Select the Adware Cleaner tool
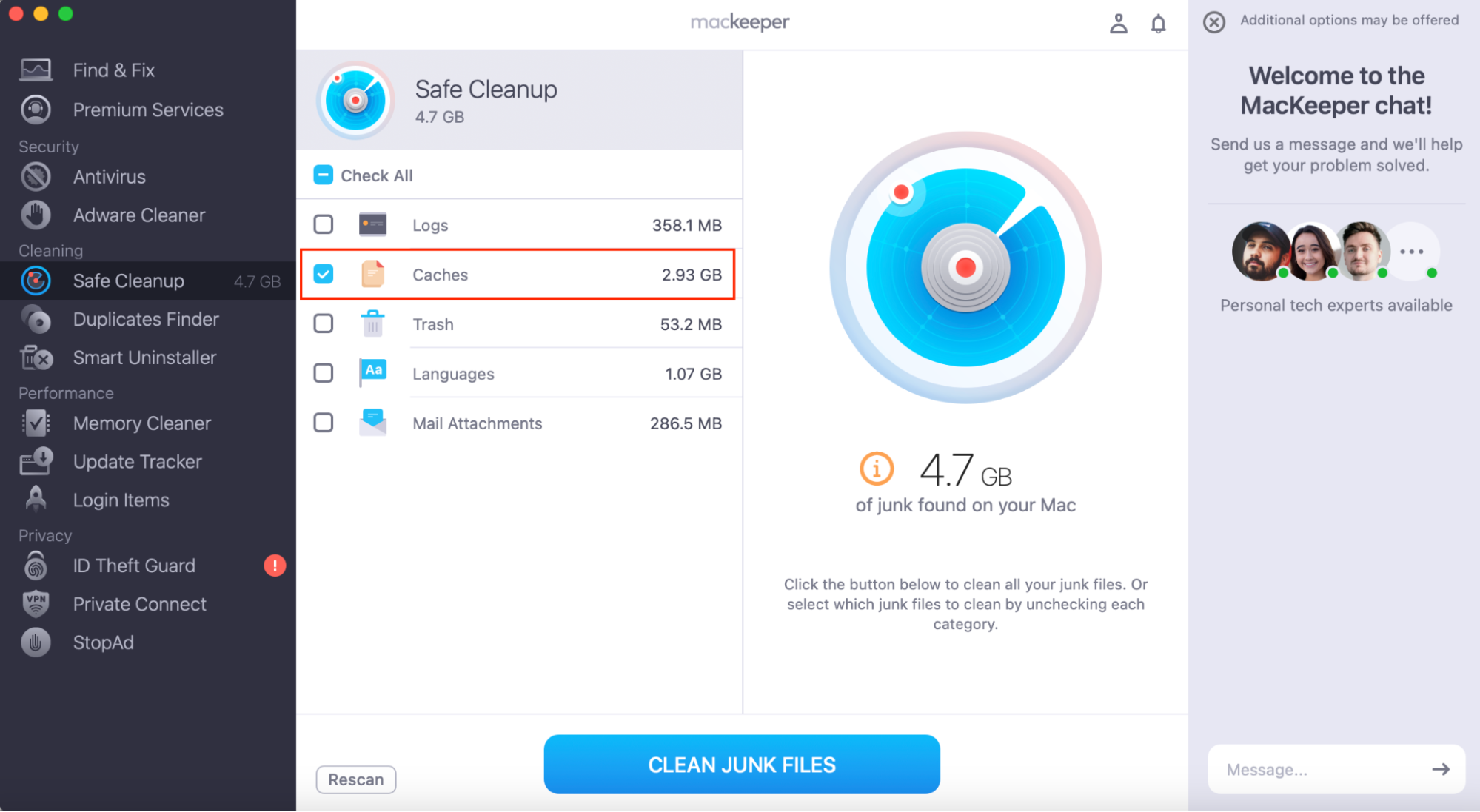 click(139, 215)
